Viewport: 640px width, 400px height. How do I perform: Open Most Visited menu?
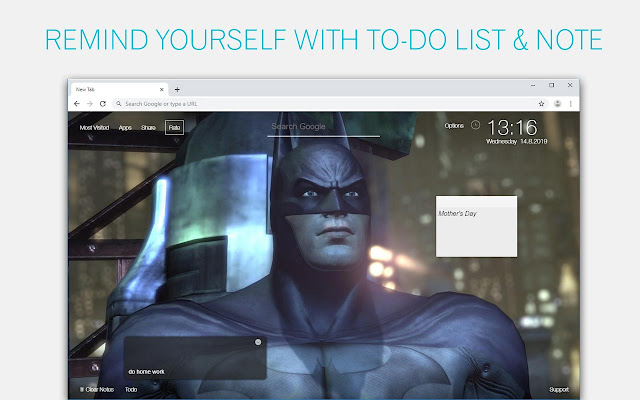coord(94,127)
